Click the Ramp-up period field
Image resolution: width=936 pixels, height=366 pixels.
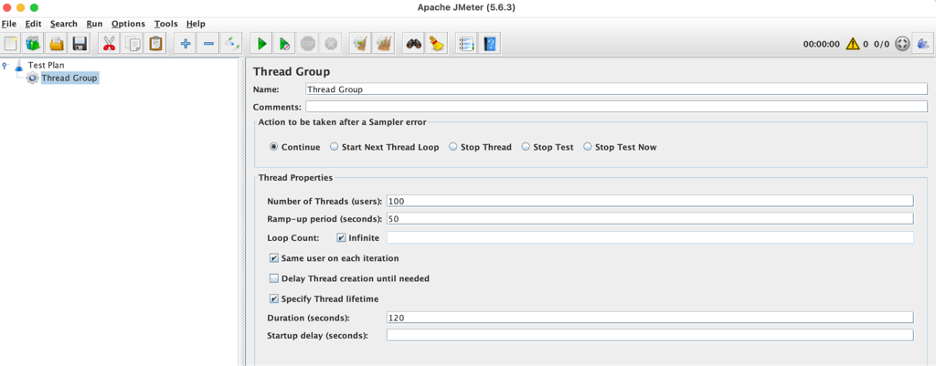[650, 219]
